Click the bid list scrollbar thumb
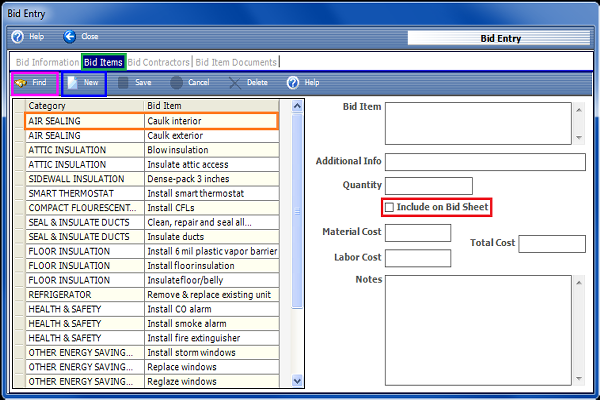Screen dimensions: 600x400 [297, 211]
